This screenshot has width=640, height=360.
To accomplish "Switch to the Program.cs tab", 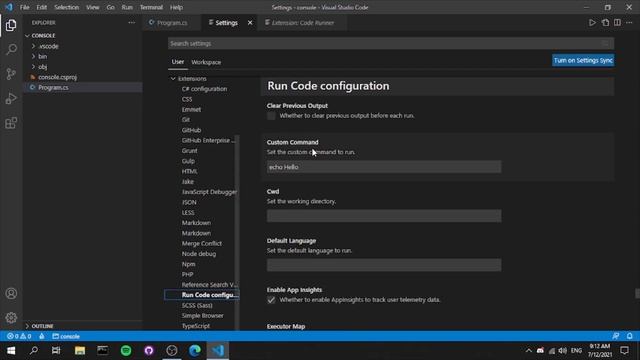I will pos(171,23).
